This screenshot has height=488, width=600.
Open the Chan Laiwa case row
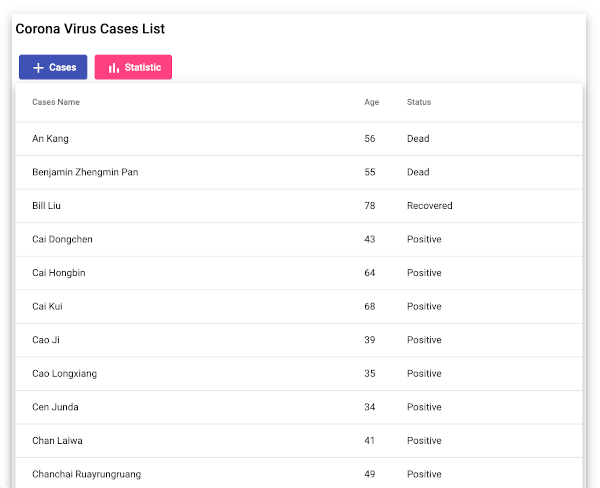(x=299, y=441)
